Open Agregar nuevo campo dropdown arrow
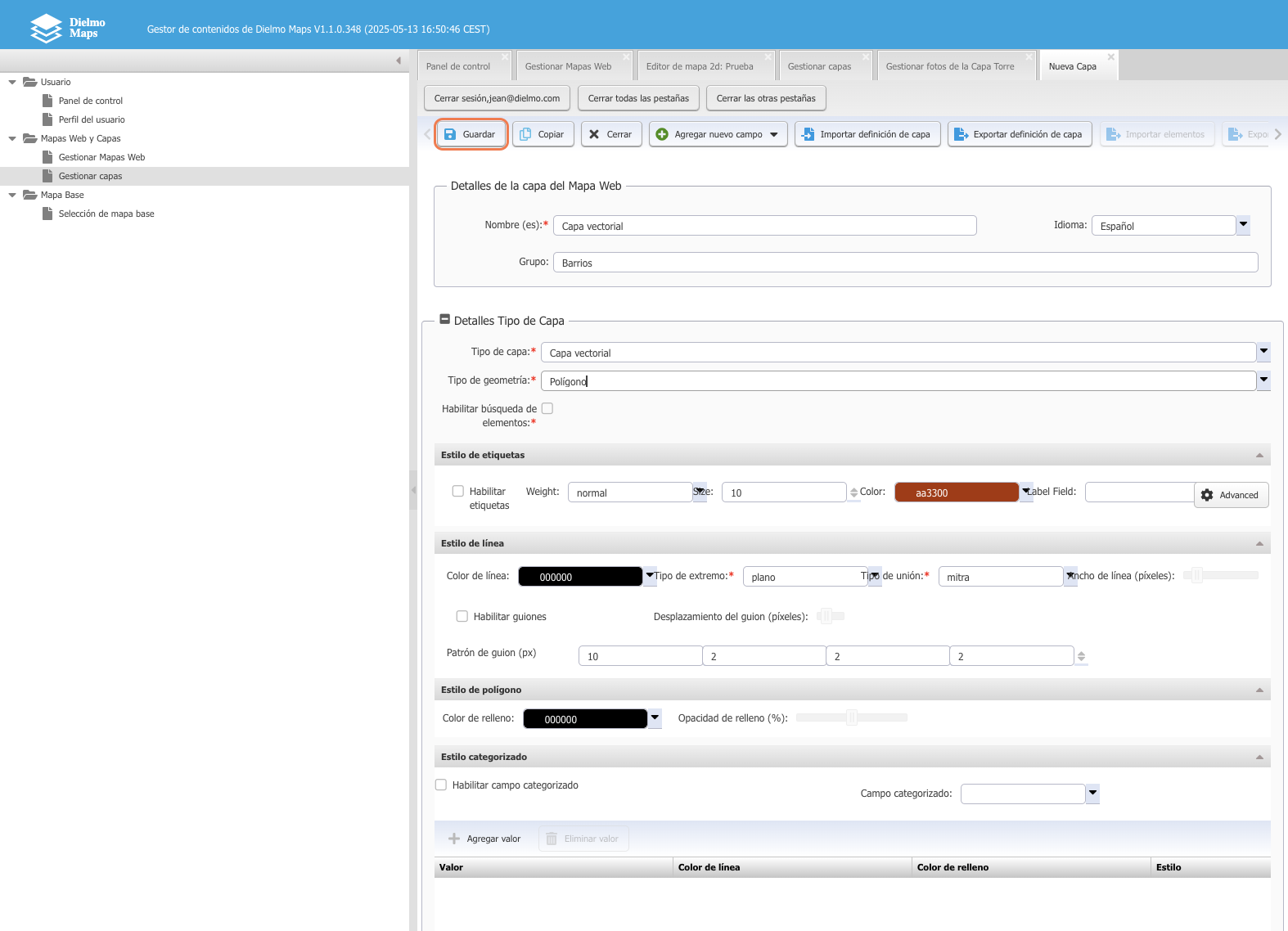This screenshot has width=1288, height=931. click(x=774, y=134)
